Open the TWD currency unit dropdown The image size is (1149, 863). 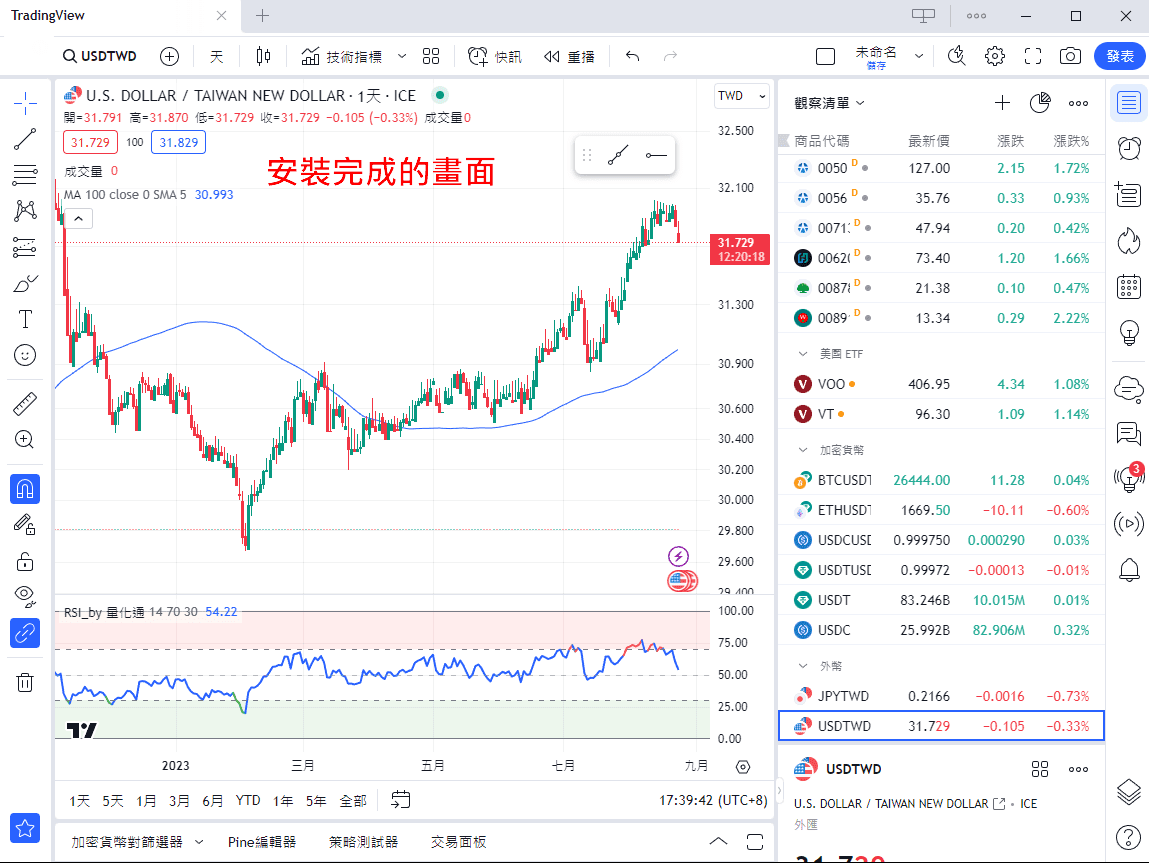[741, 95]
